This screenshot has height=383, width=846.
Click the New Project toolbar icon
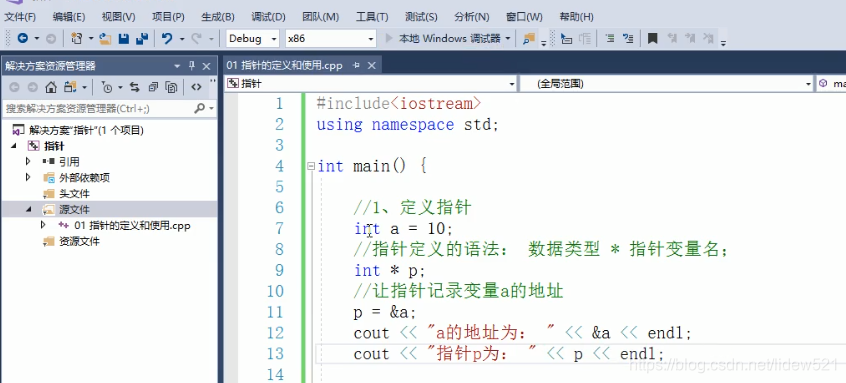[77, 38]
